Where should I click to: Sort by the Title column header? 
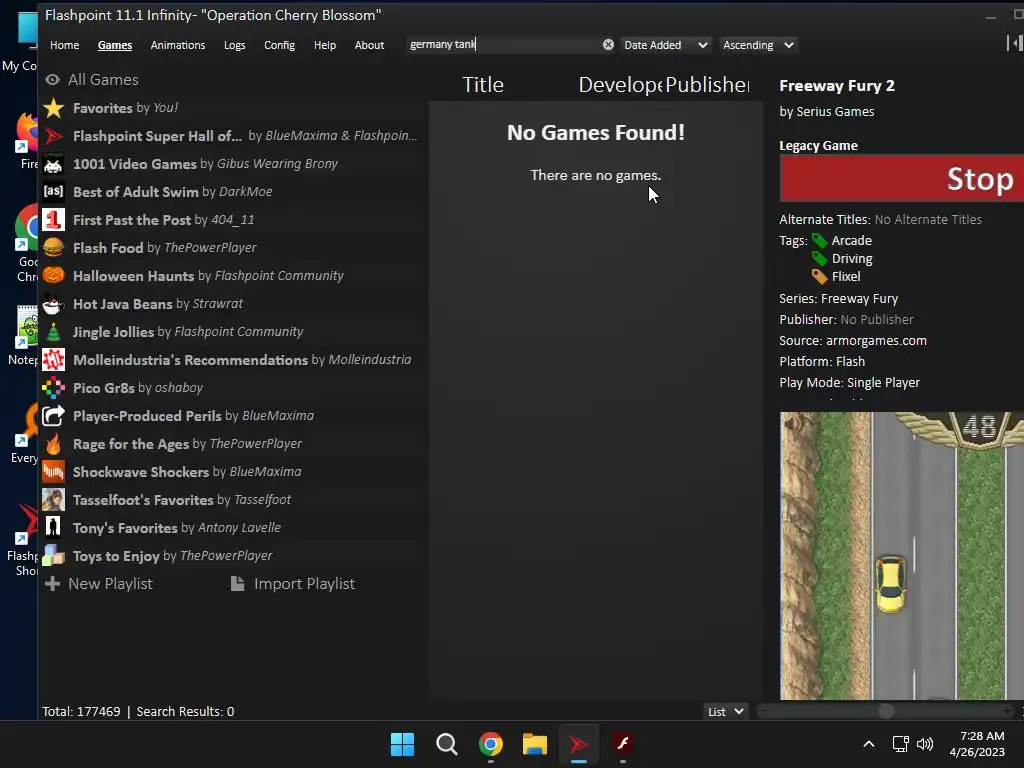[483, 85]
